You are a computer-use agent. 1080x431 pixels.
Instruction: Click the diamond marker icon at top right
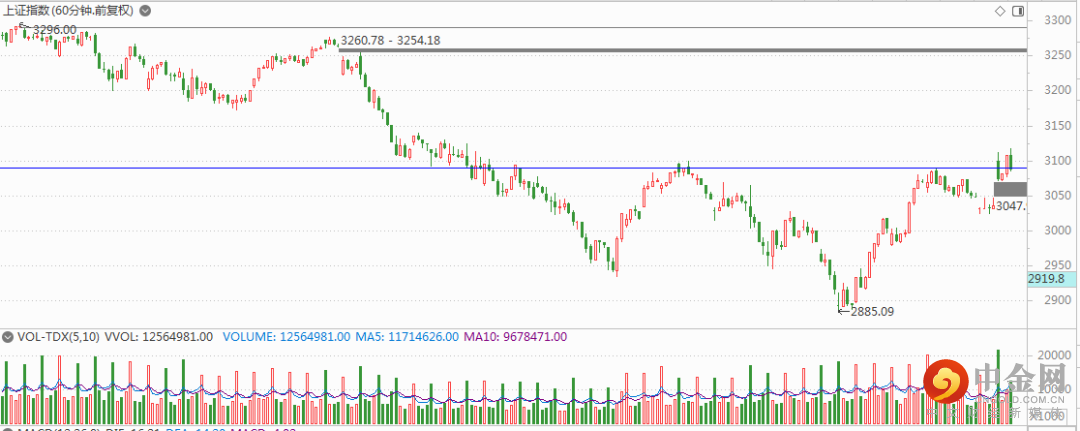tap(1000, 10)
